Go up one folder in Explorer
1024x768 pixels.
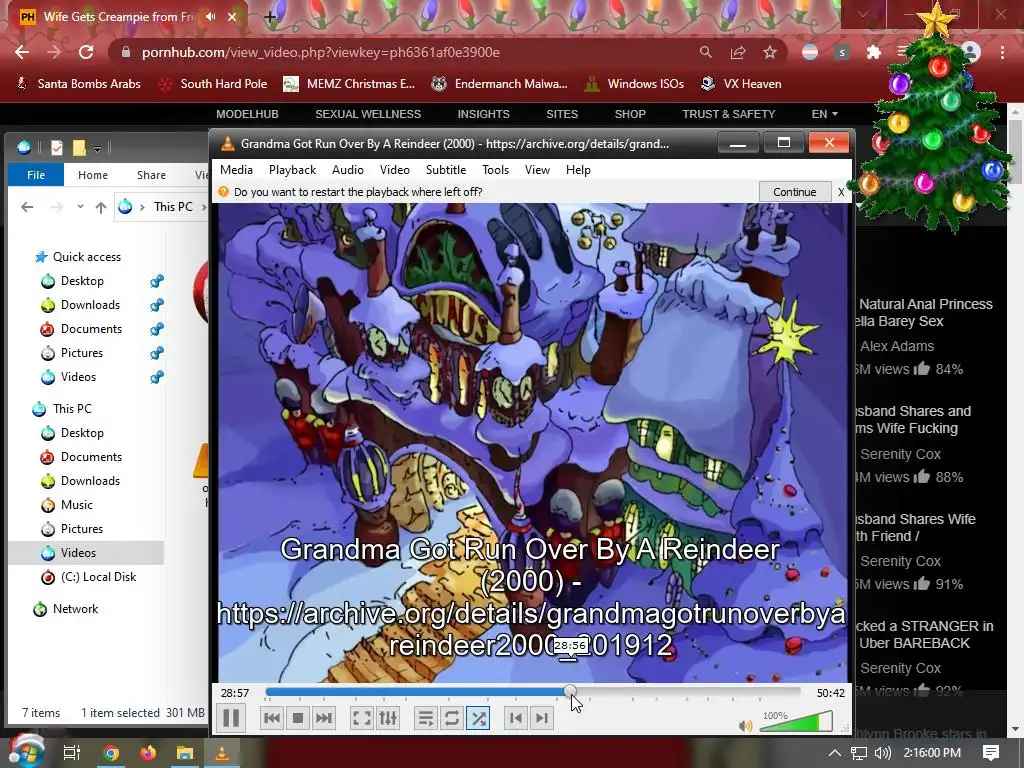(x=101, y=207)
